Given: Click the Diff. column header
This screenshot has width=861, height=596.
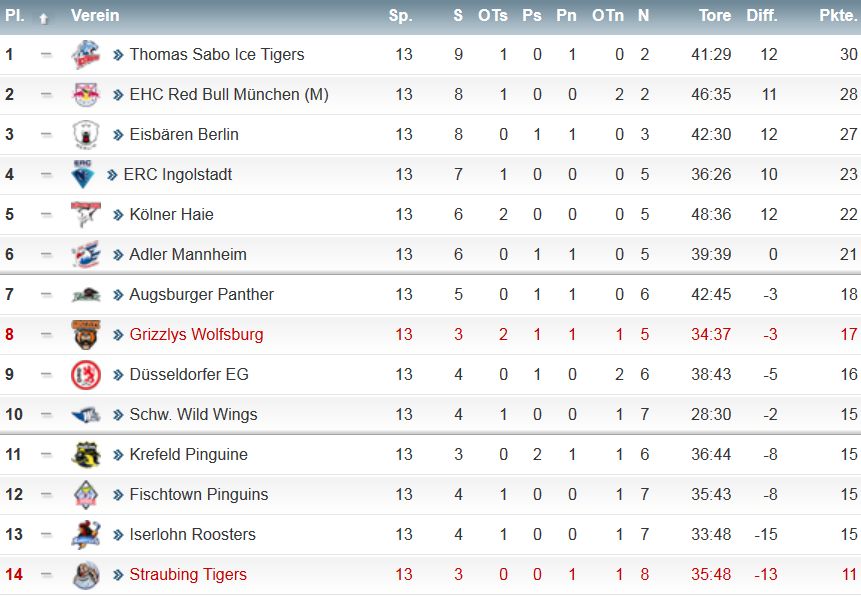Looking at the screenshot, I should 762,15.
